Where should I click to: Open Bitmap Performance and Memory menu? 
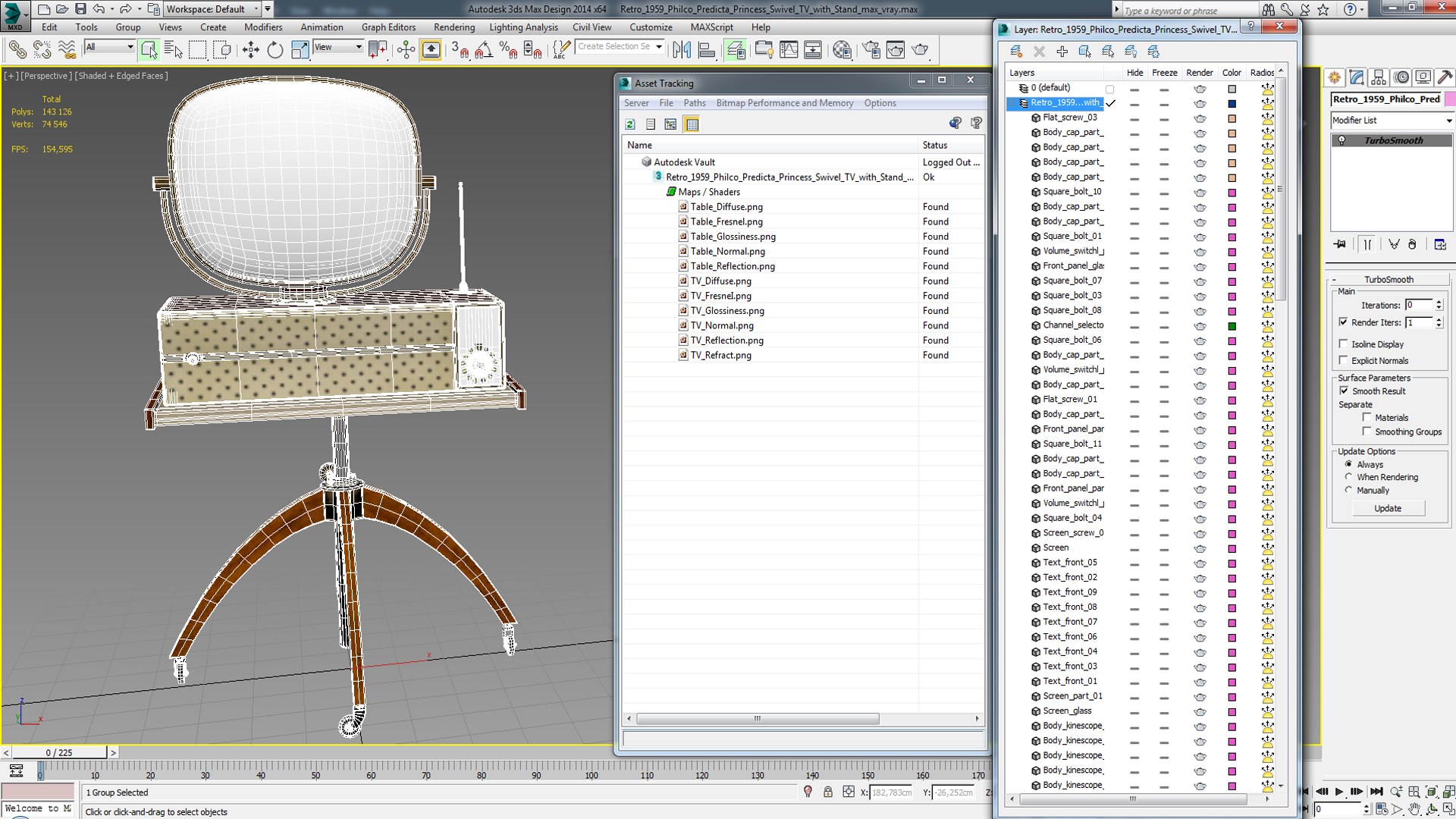pyautogui.click(x=784, y=103)
